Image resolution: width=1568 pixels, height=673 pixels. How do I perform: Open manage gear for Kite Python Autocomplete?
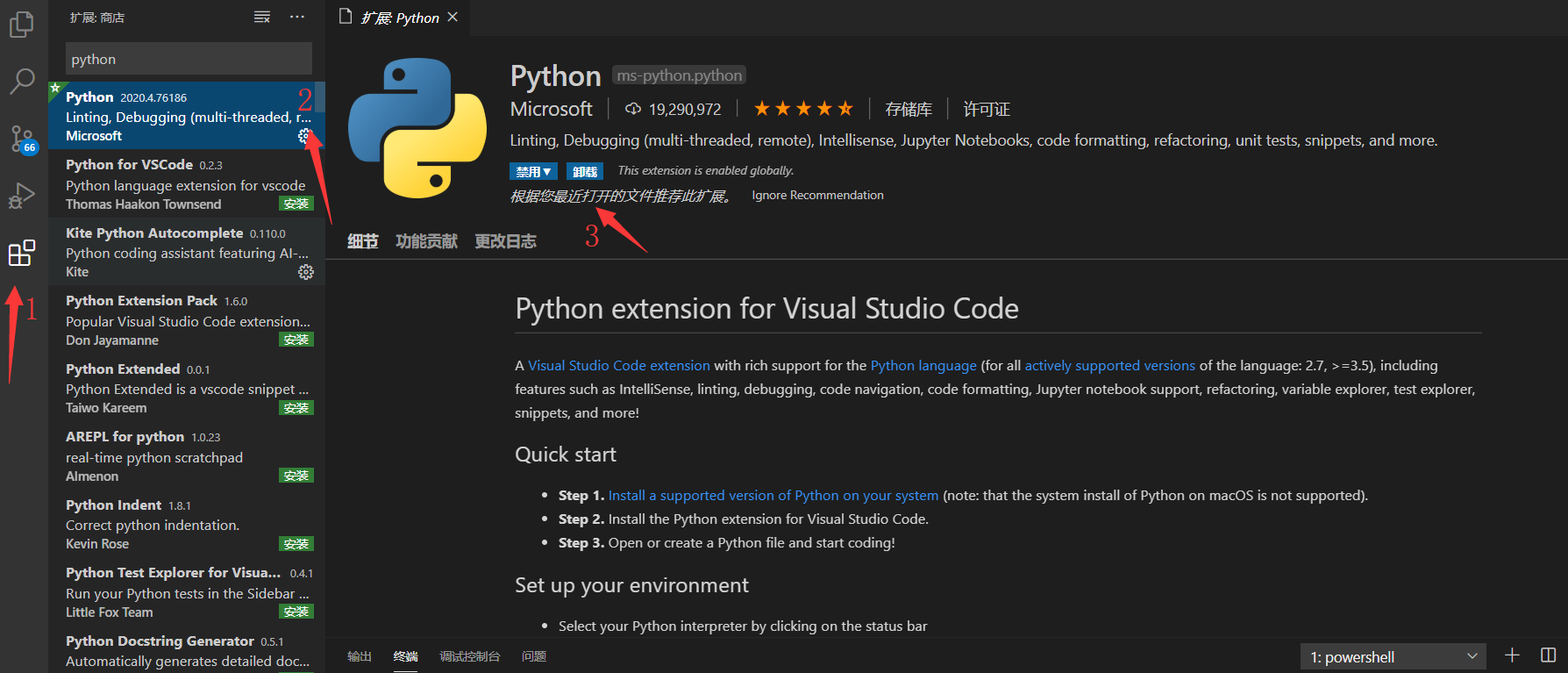coord(306,272)
